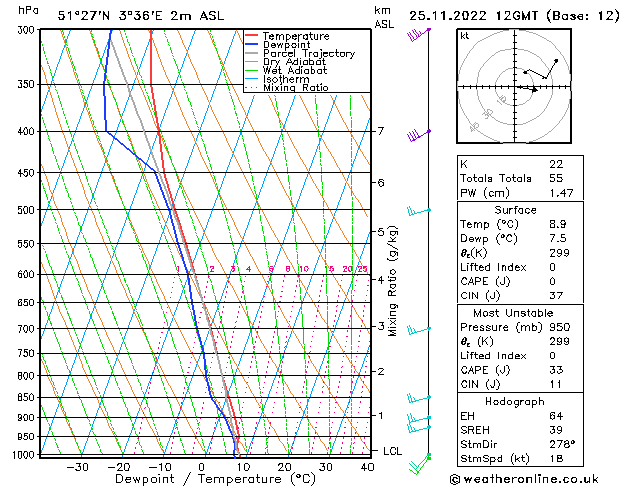This screenshot has width=629, height=486.
Task: Click the green wind barb at 1000 hPa
Action: (x=428, y=458)
